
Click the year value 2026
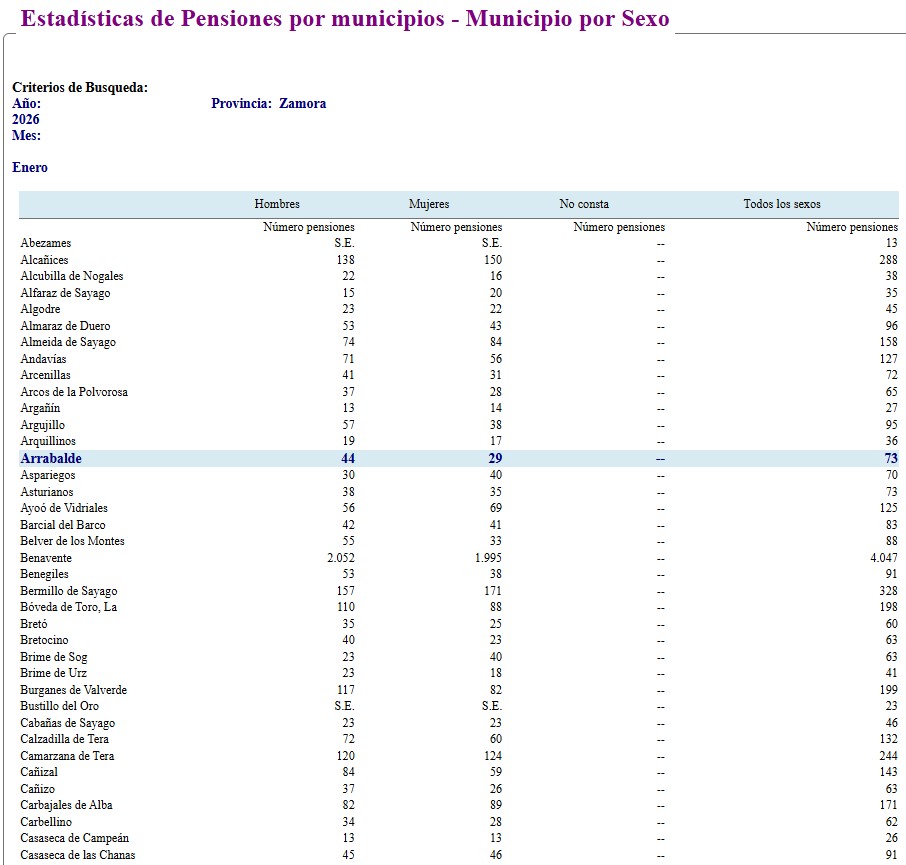click(26, 120)
